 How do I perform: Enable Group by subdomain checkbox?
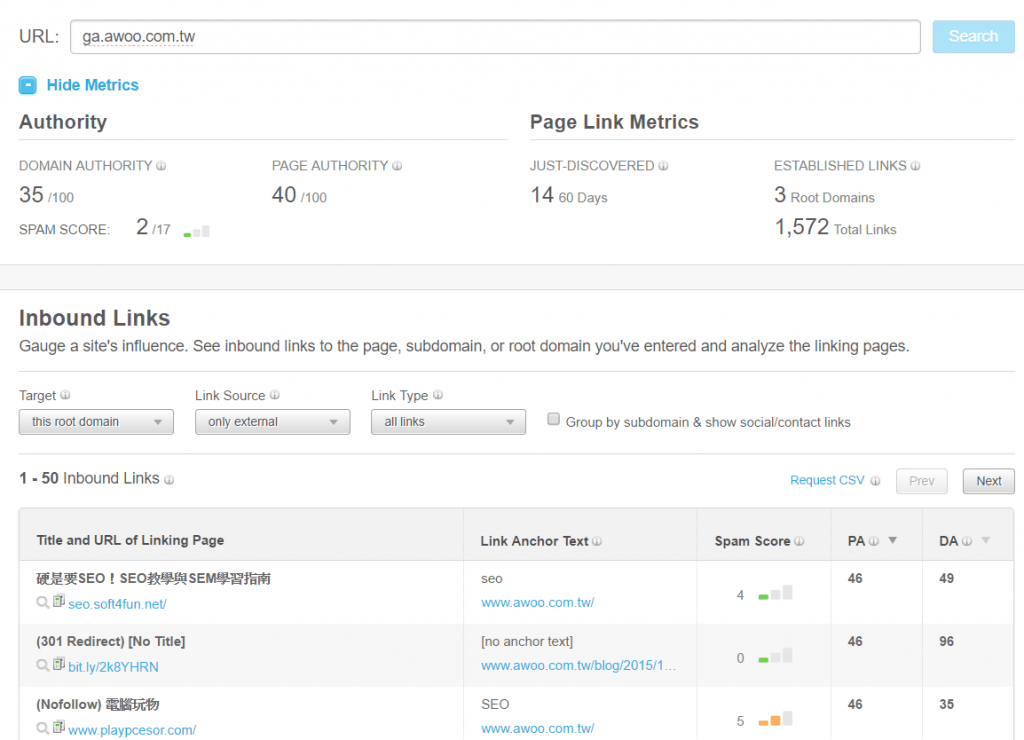pos(553,420)
